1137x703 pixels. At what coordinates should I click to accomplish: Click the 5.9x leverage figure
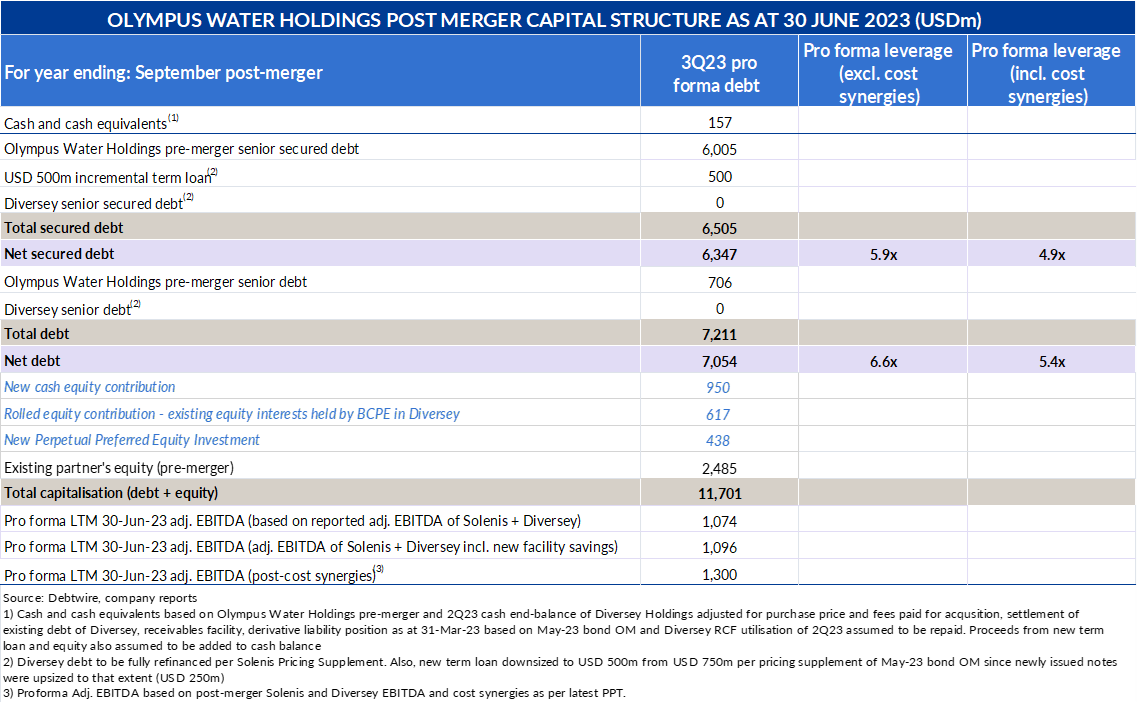click(x=883, y=255)
